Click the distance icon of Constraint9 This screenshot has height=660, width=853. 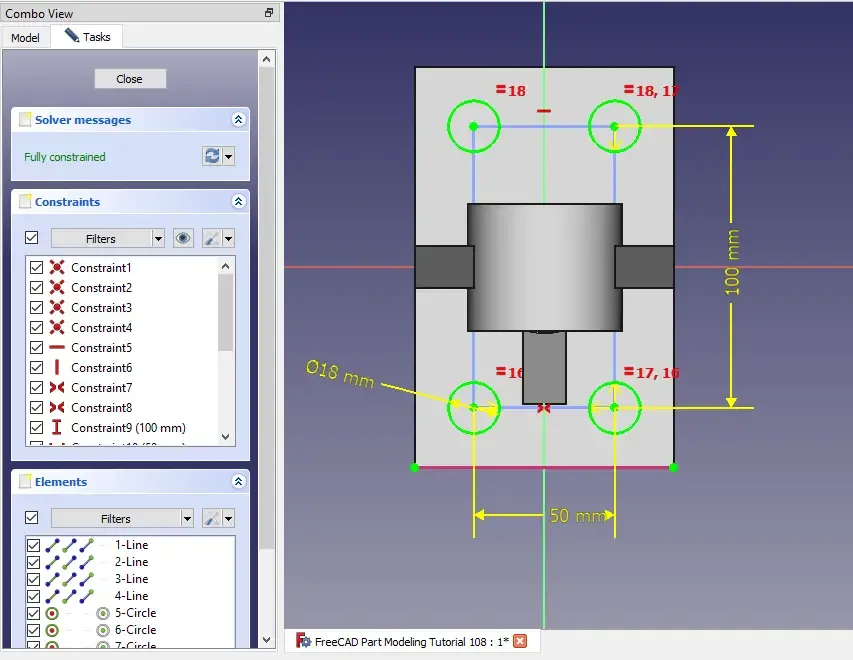pos(57,428)
